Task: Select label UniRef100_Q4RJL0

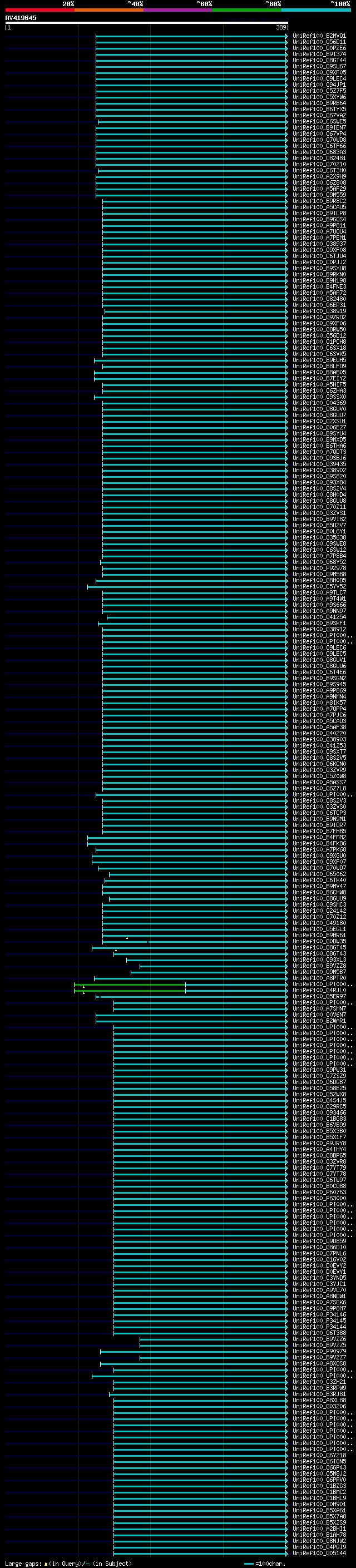Action: [319, 990]
